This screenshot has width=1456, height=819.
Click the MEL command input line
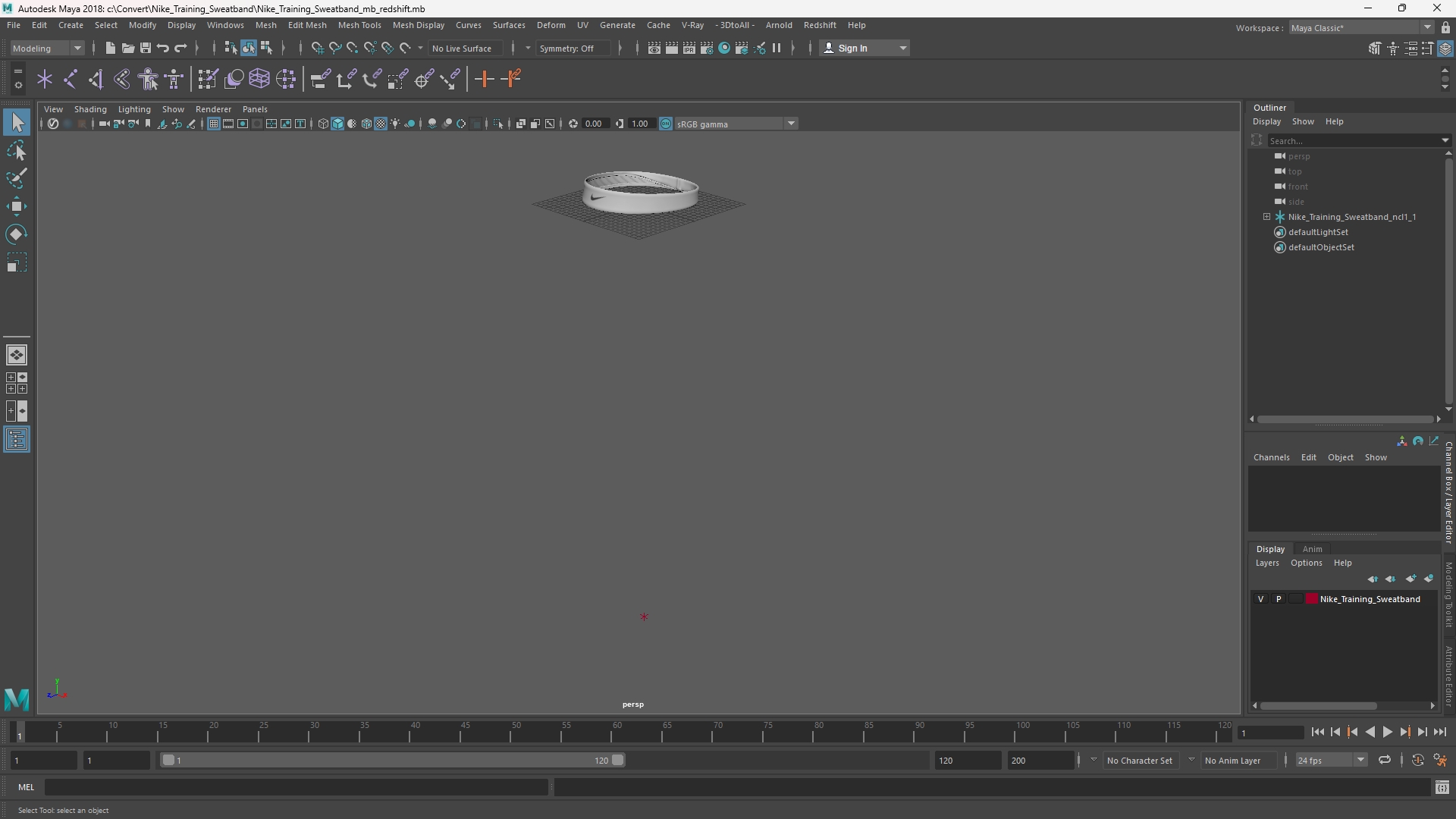(297, 787)
